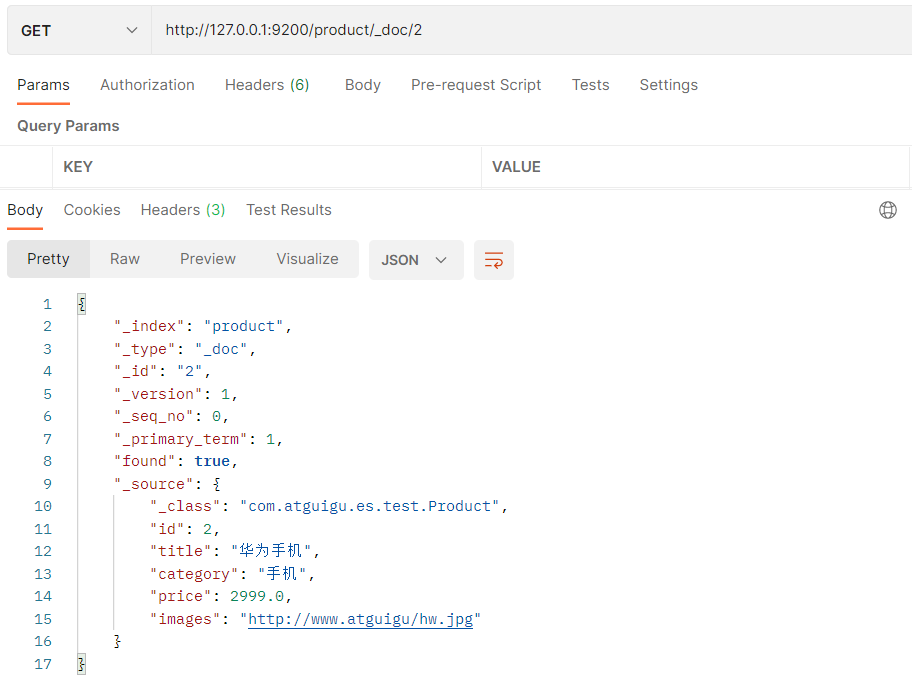Select the Pretty view button
912x679 pixels.
coord(48,259)
